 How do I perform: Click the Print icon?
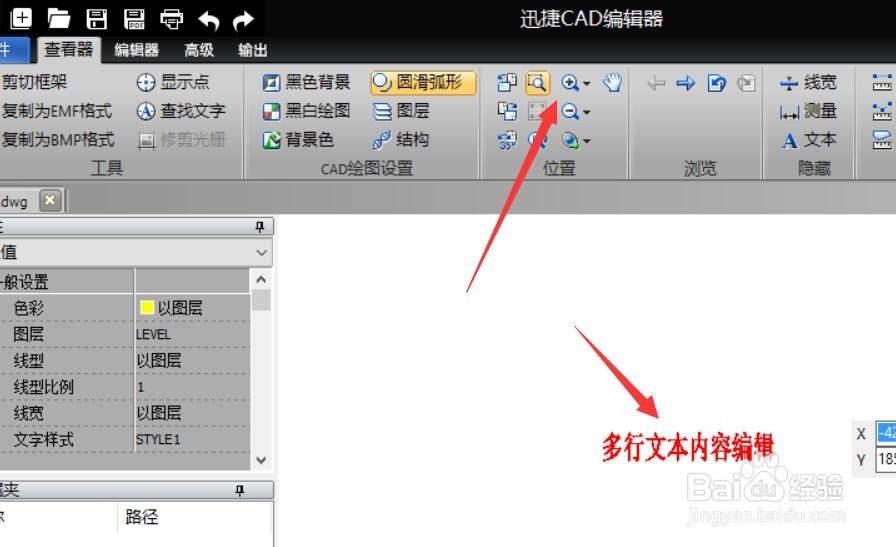pyautogui.click(x=171, y=19)
